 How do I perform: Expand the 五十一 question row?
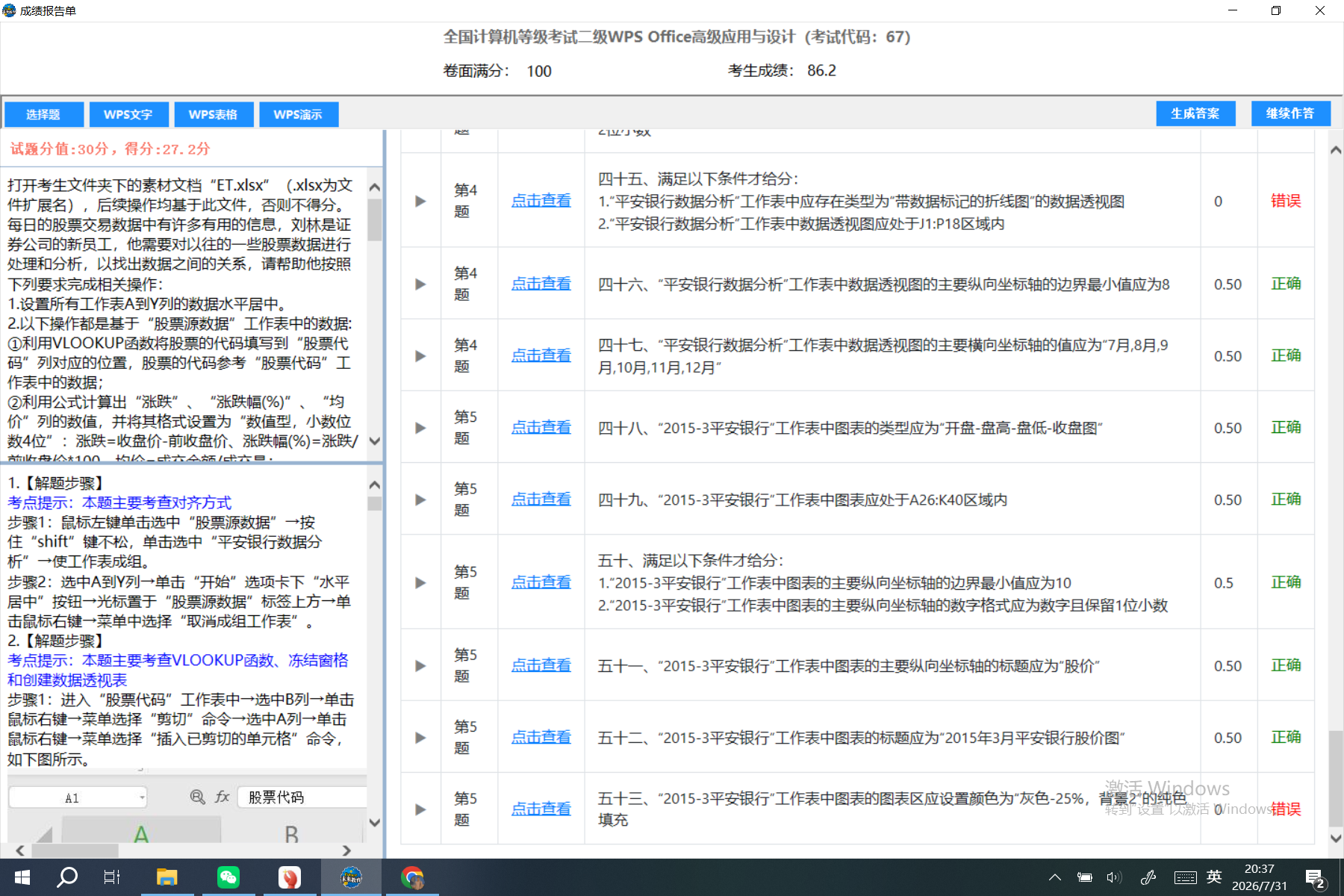[x=420, y=666]
